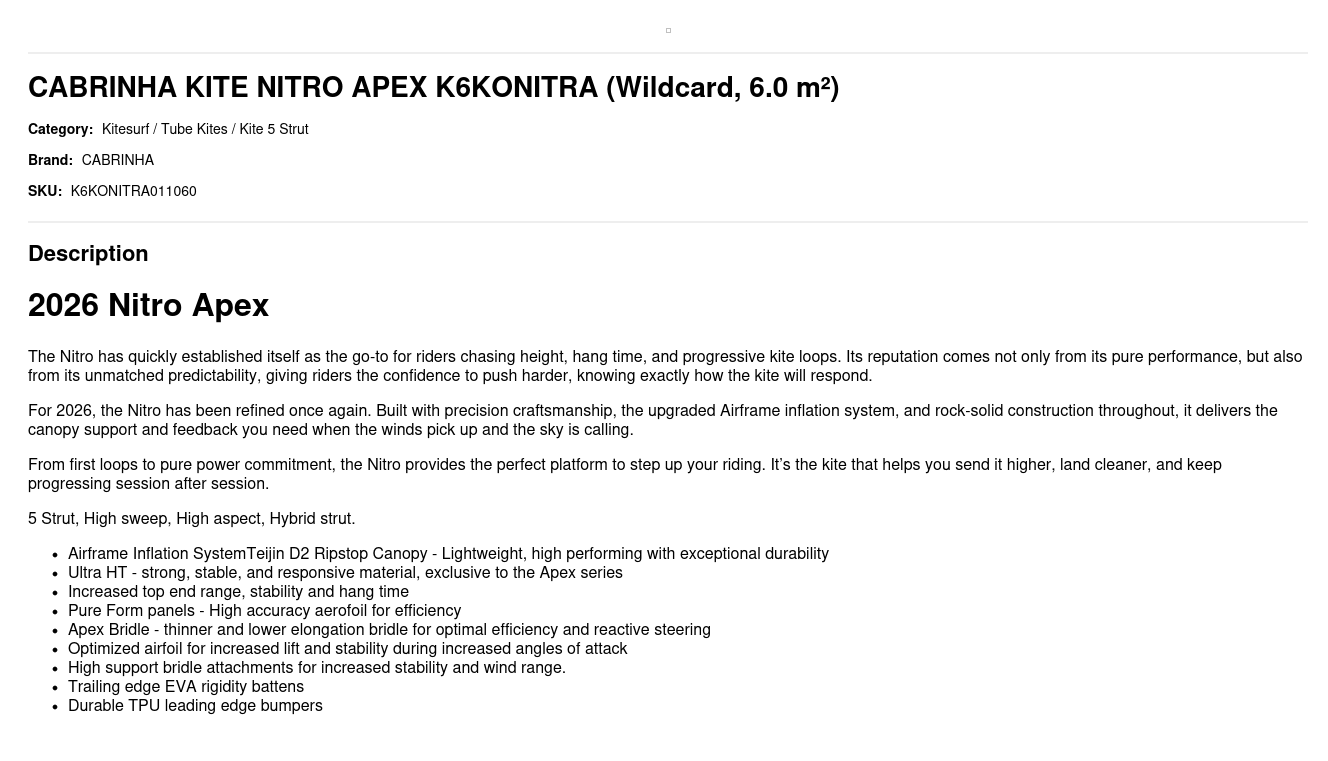Screen dimensions: 1328x761
Task: Click the Airframe Inflation System bullet item
Action: 448,554
